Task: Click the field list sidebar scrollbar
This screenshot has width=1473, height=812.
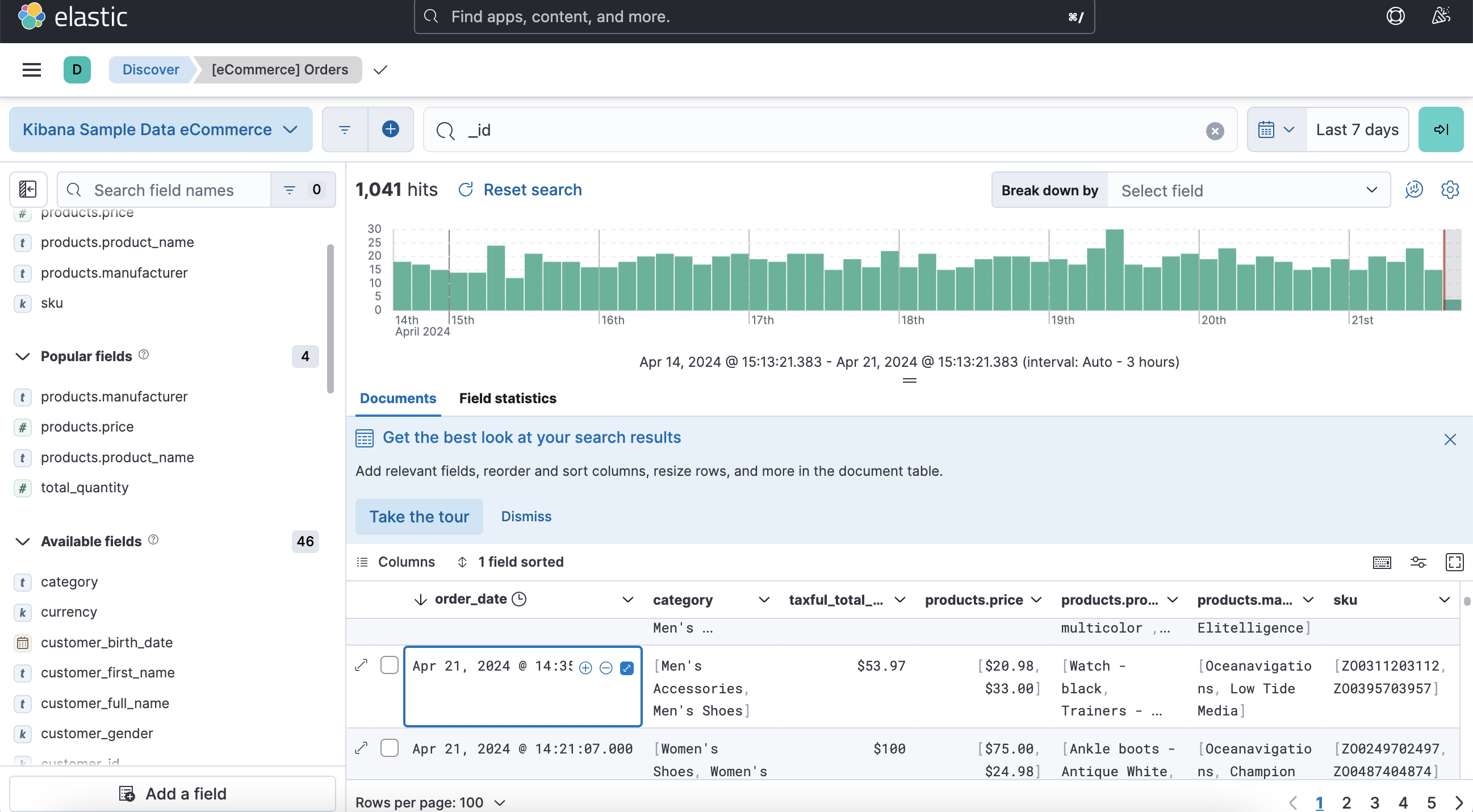Action: tap(330, 319)
